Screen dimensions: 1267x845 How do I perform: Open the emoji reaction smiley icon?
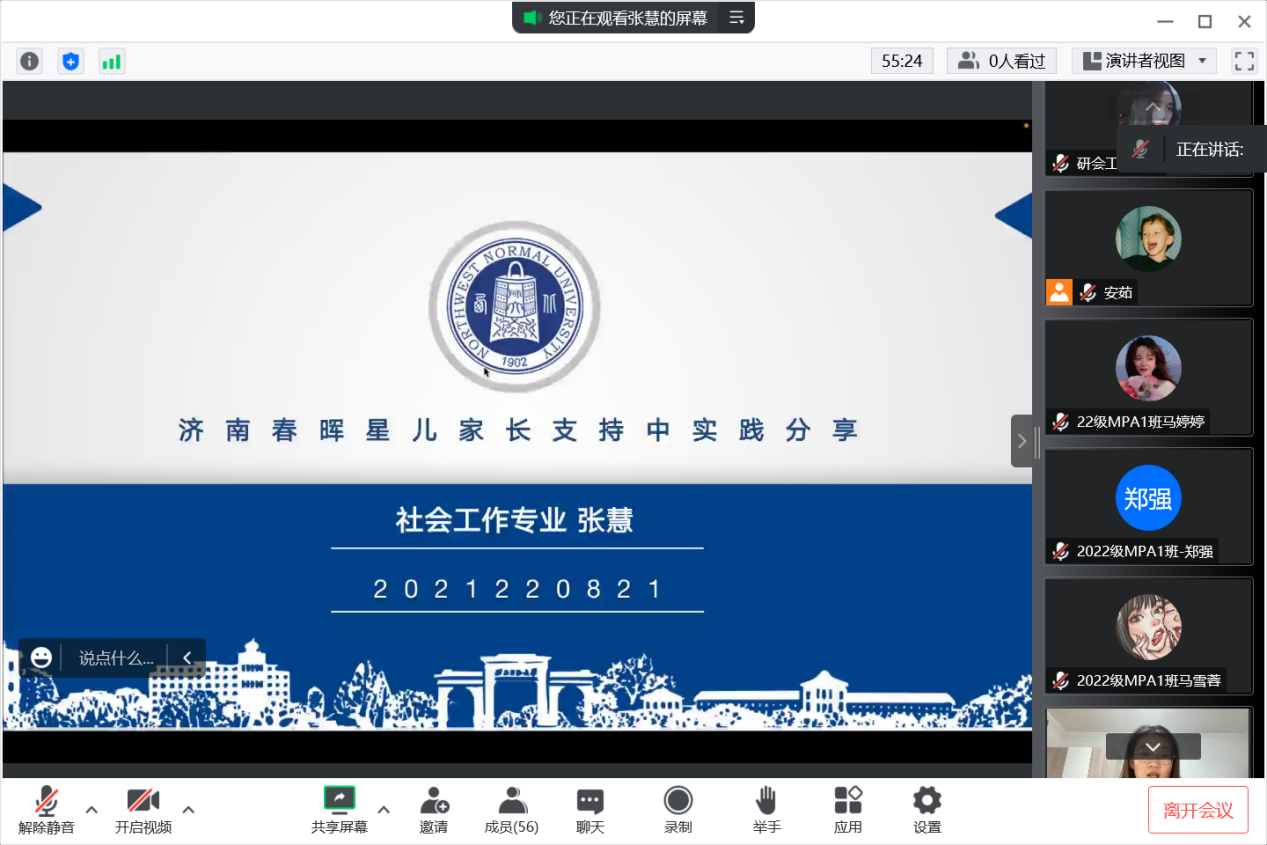(41, 657)
